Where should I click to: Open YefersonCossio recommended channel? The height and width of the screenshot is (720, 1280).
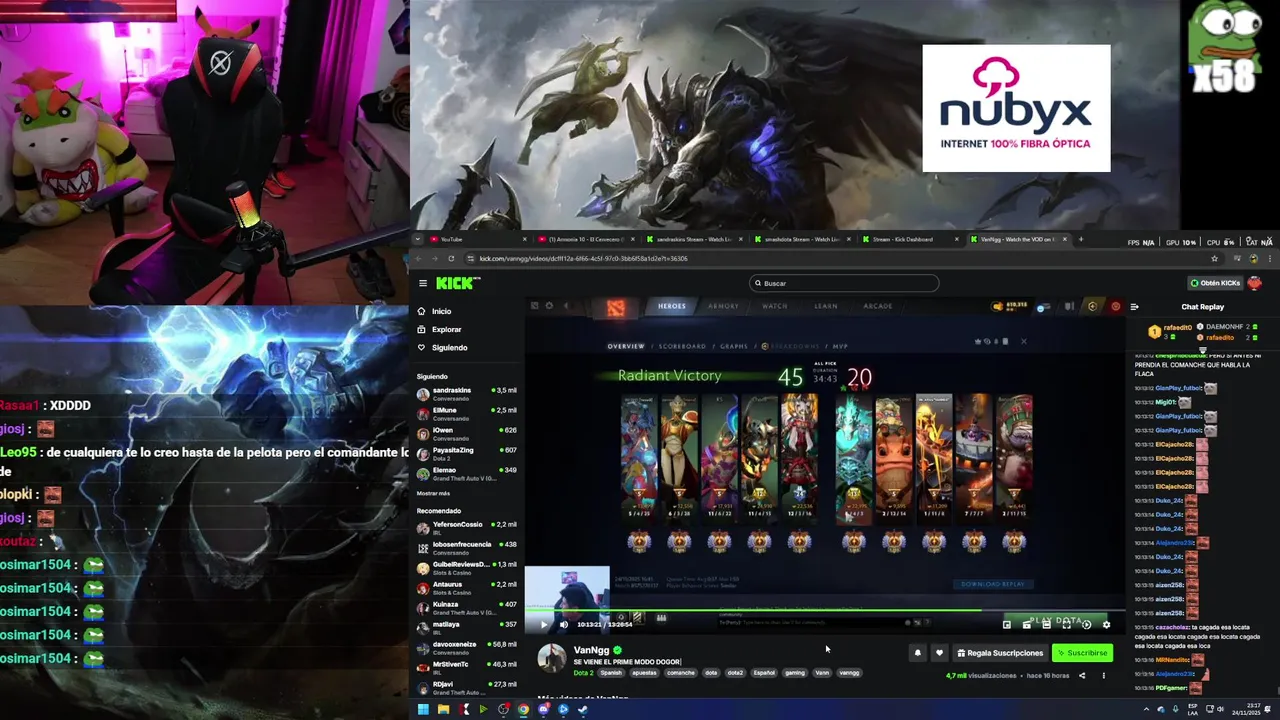tap(467, 527)
